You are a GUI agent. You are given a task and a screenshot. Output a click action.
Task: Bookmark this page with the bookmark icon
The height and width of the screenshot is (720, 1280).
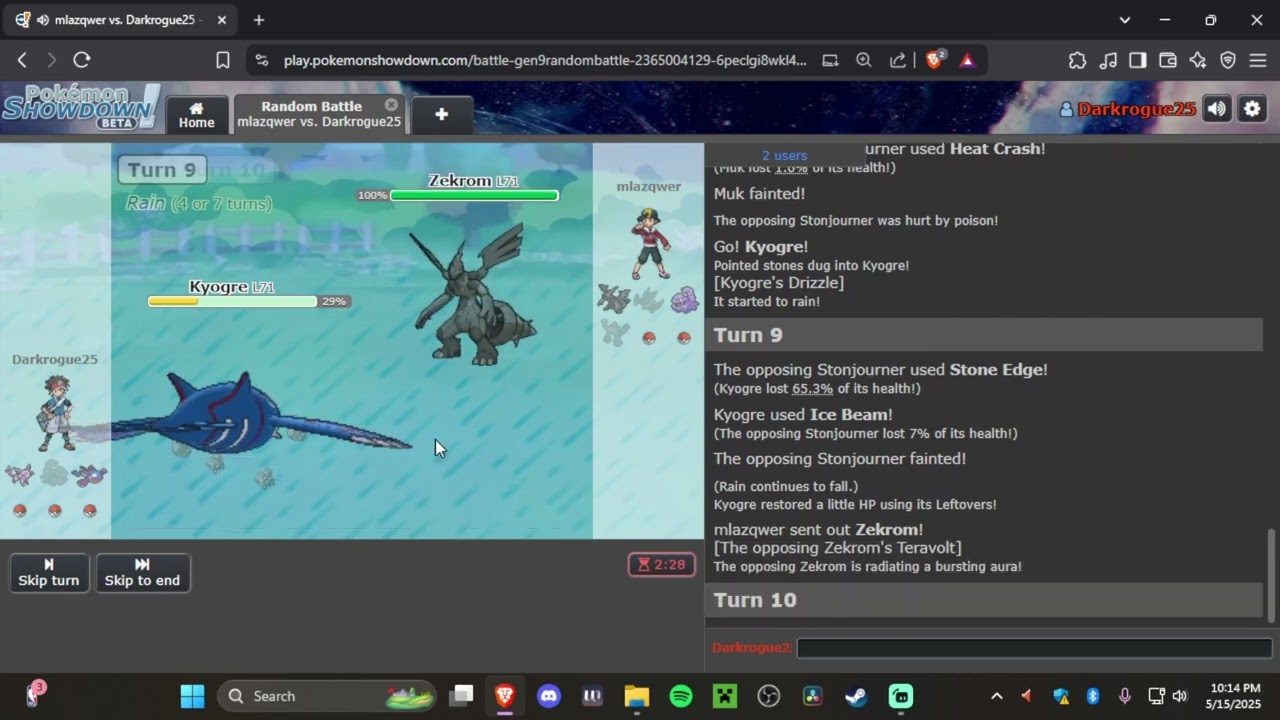point(223,60)
